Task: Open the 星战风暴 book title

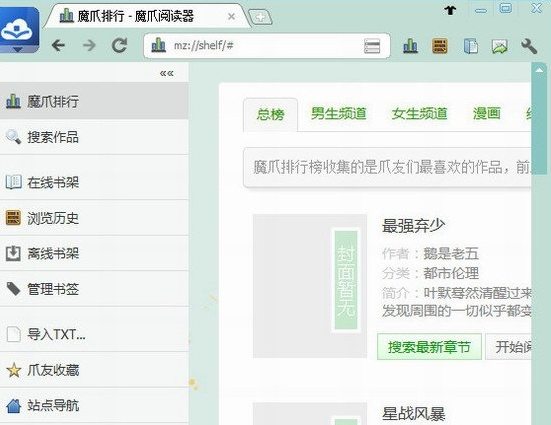Action: [413, 414]
